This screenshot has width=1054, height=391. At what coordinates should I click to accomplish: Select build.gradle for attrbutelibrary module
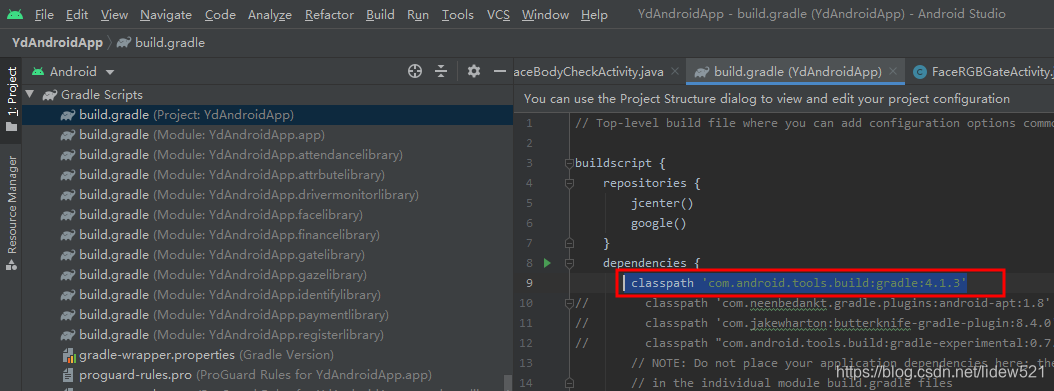tap(267, 175)
